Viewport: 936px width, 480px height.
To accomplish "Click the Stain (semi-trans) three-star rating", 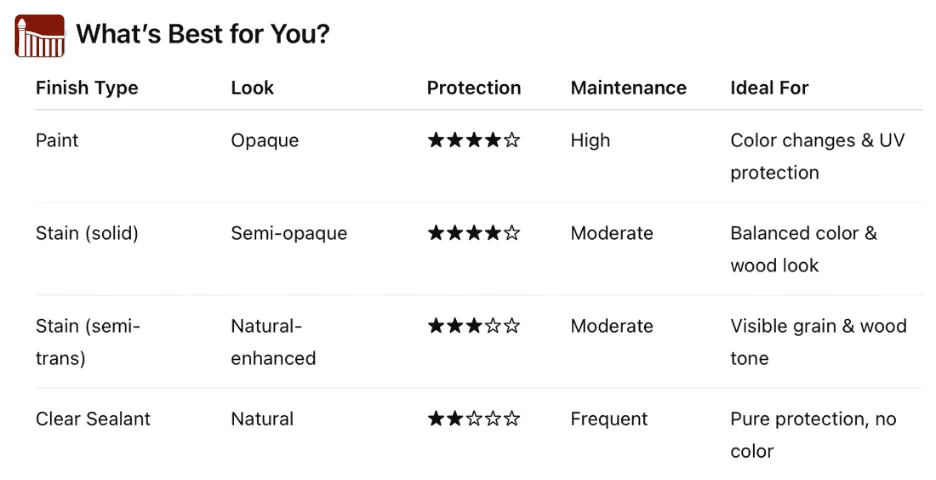I will tap(474, 326).
